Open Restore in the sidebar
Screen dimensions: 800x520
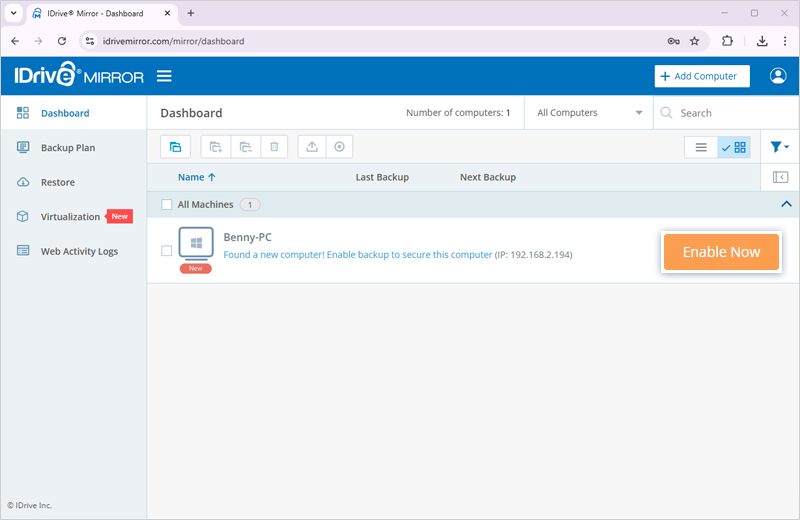point(58,183)
